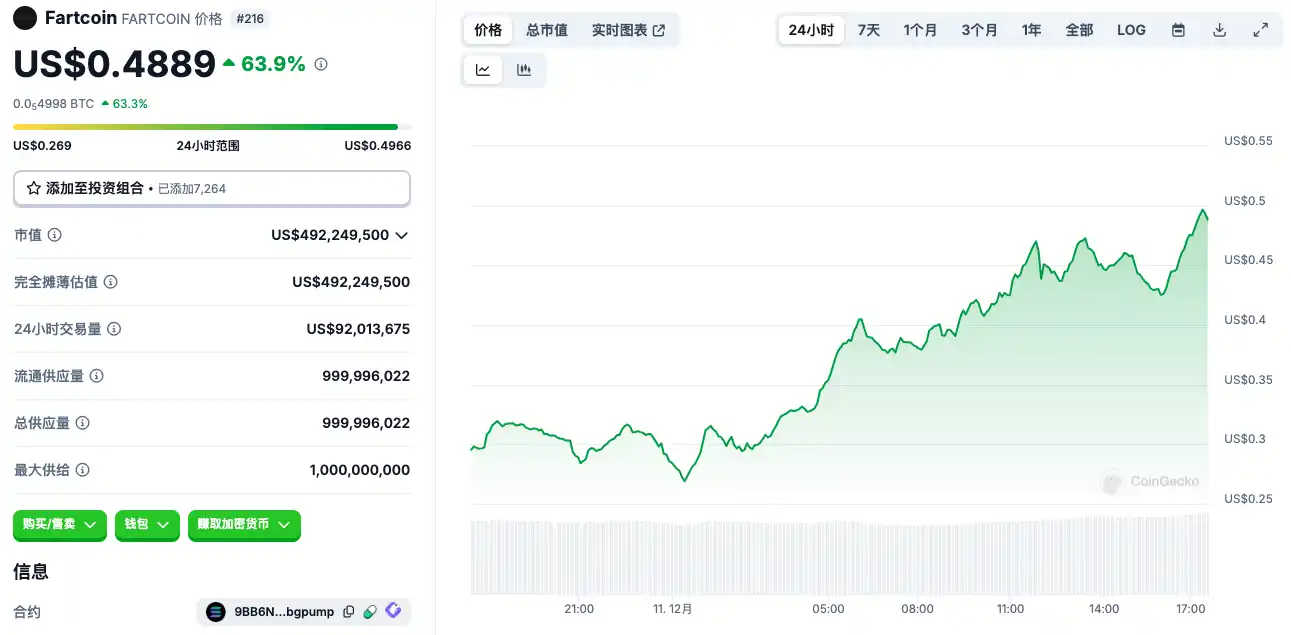The image size is (1291, 635).
Task: Toggle LOG scale on the chart
Action: coord(1131,30)
